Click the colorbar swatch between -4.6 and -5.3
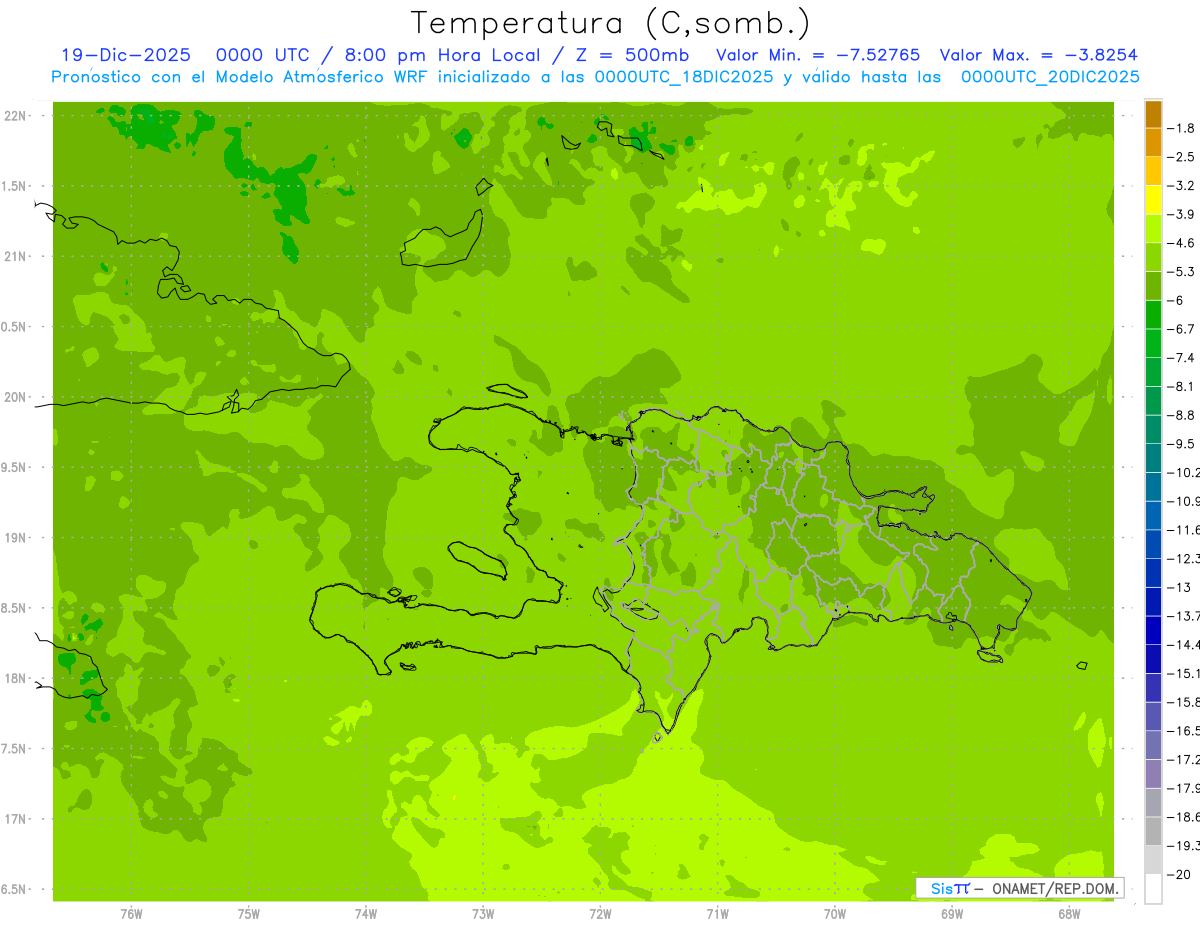1200x927 pixels. [1153, 257]
